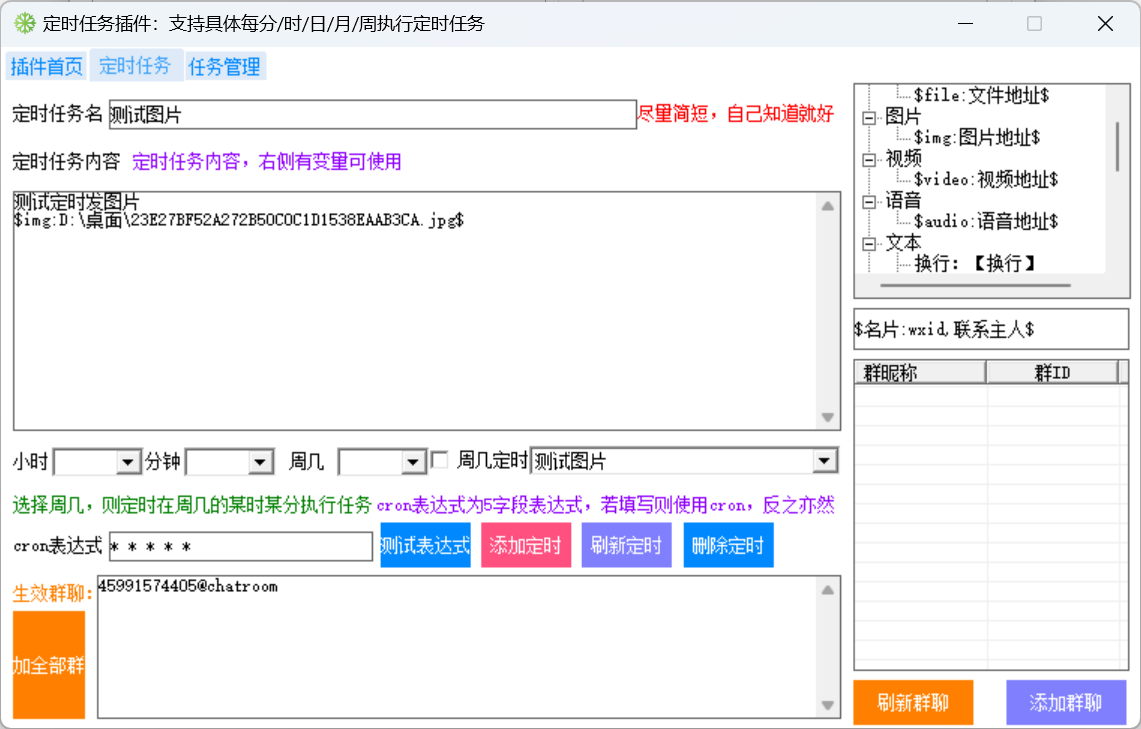The height and width of the screenshot is (729, 1141).
Task: Open the 分钟 dropdown
Action: (260, 461)
